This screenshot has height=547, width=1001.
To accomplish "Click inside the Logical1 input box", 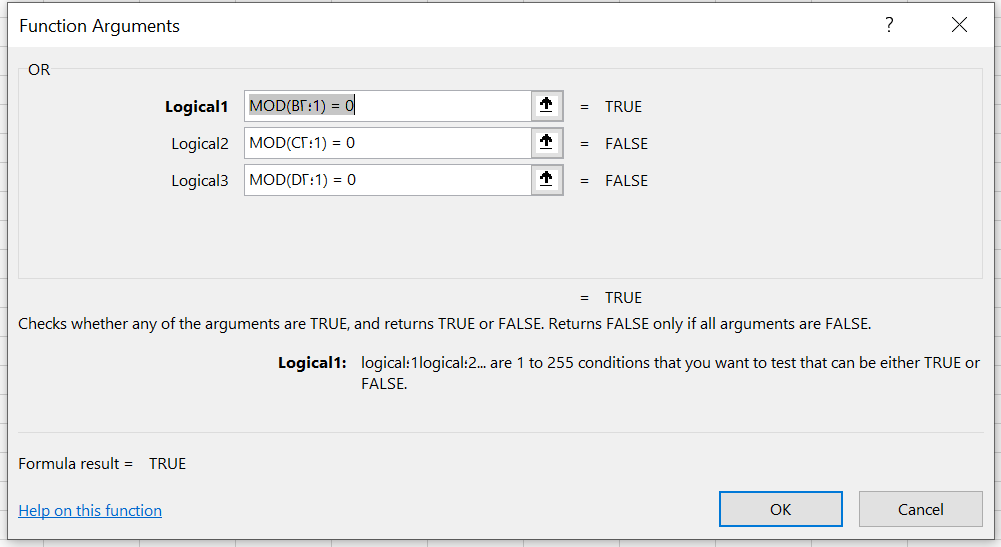I will [388, 106].
